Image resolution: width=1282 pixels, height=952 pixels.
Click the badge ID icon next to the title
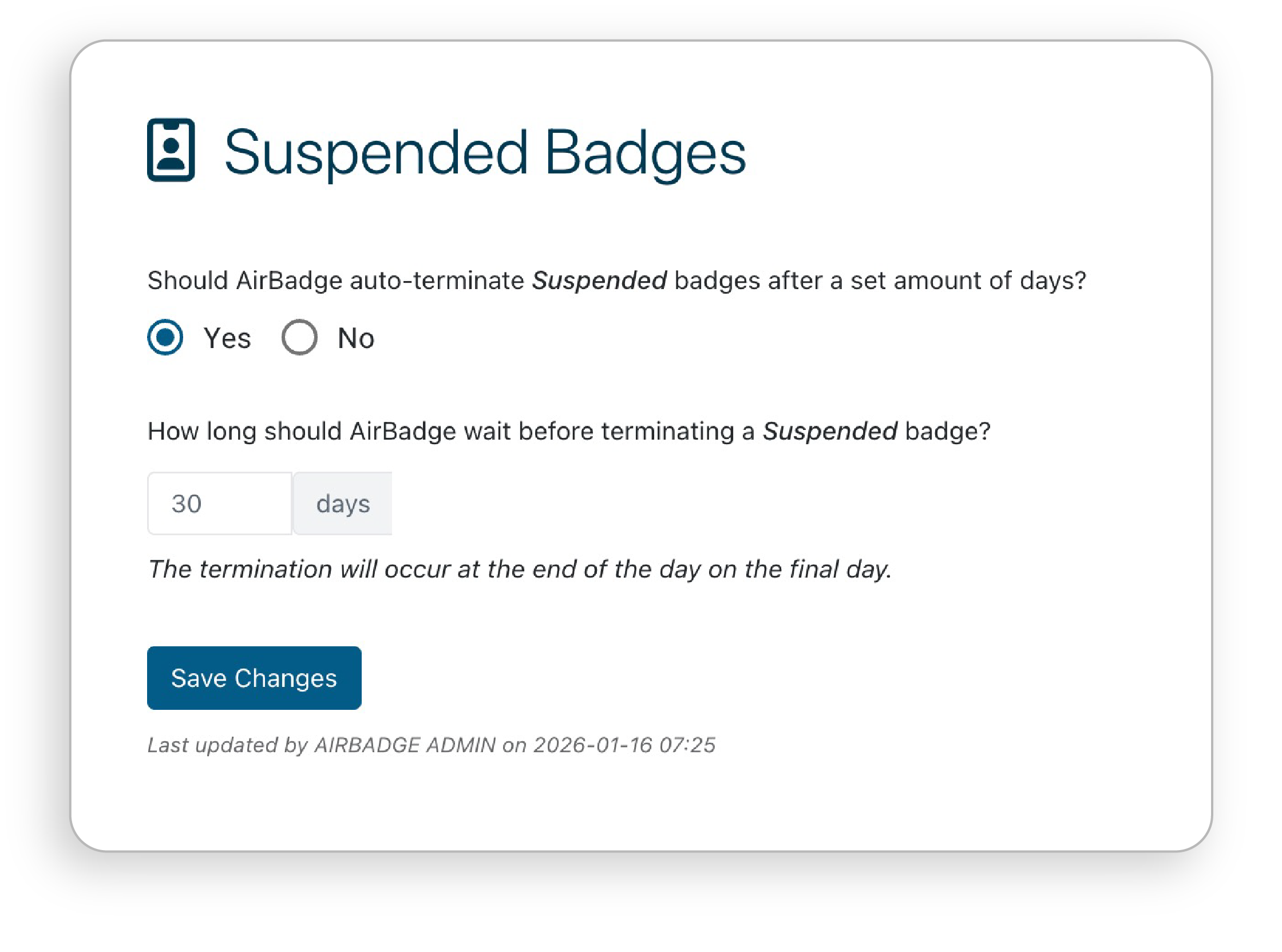coord(170,151)
